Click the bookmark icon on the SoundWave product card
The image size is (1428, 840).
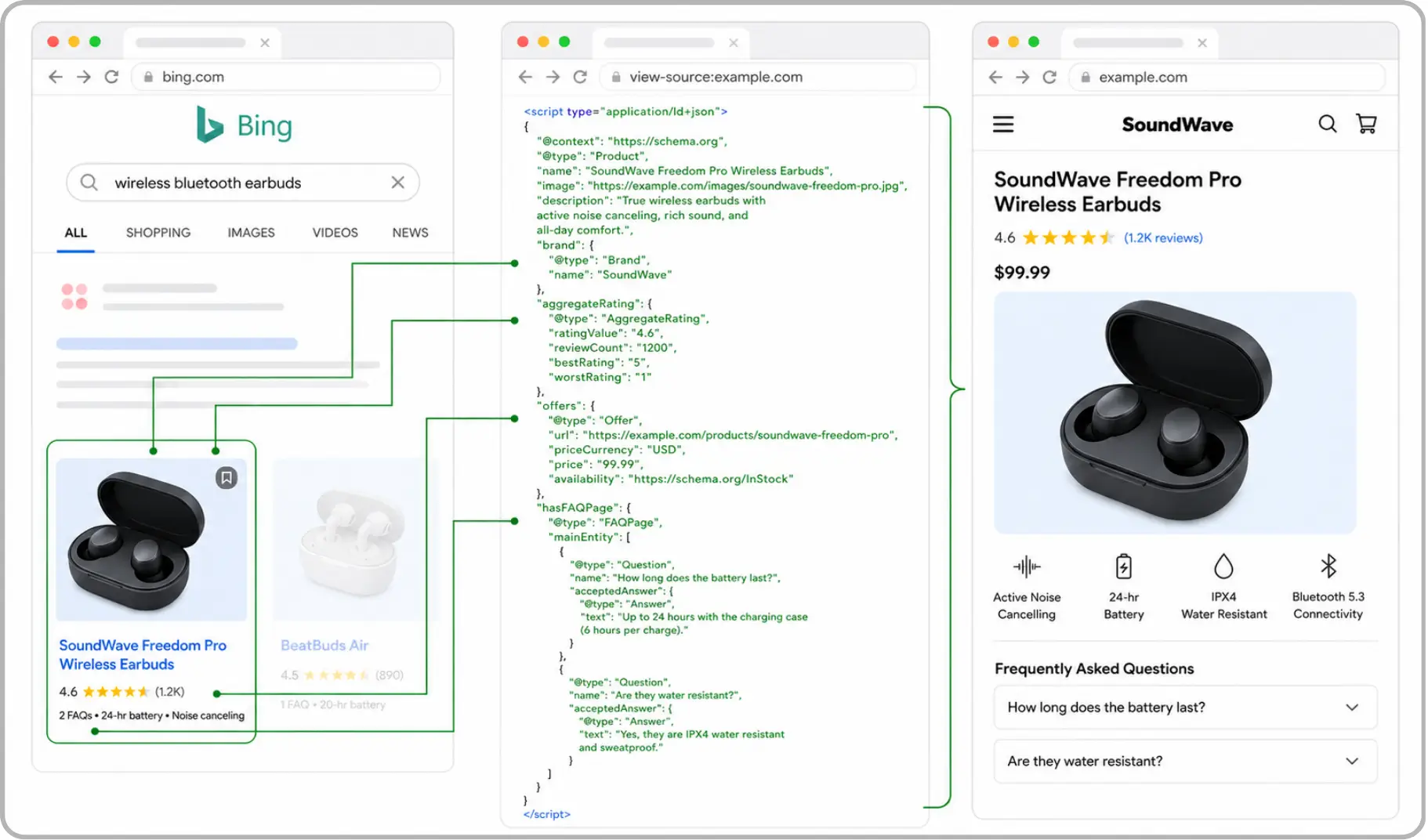coord(227,478)
